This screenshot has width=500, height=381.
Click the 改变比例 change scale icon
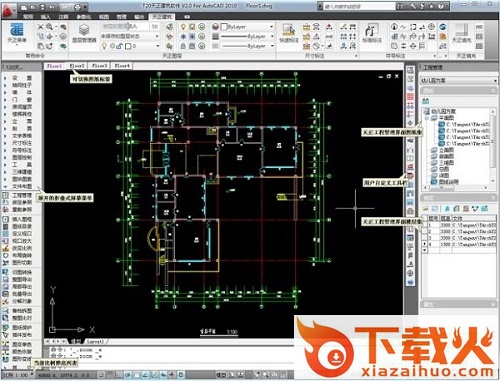coord(5,248)
